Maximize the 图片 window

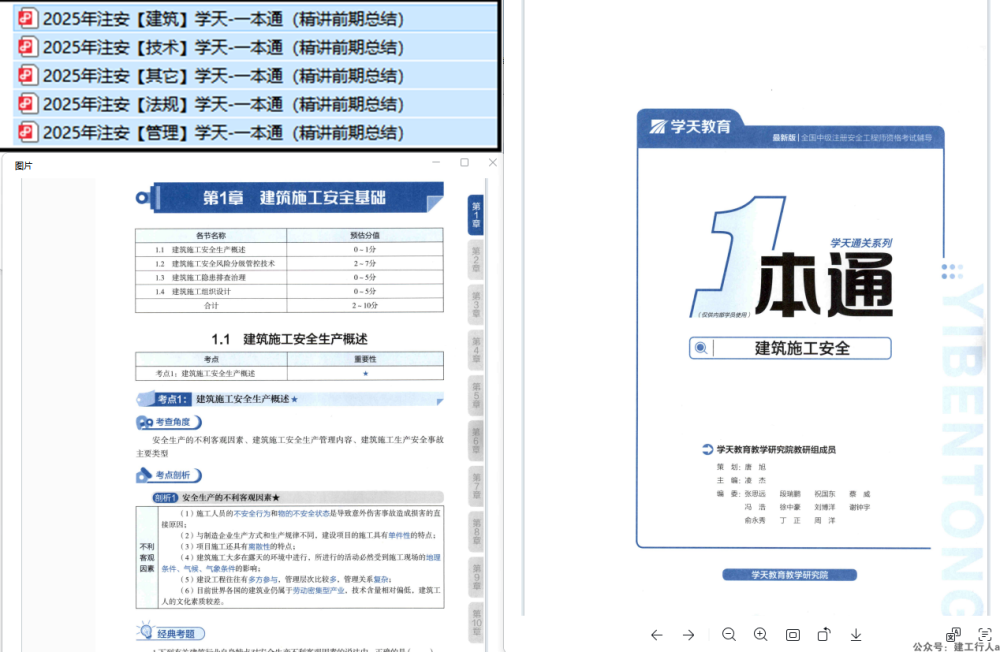(x=464, y=162)
